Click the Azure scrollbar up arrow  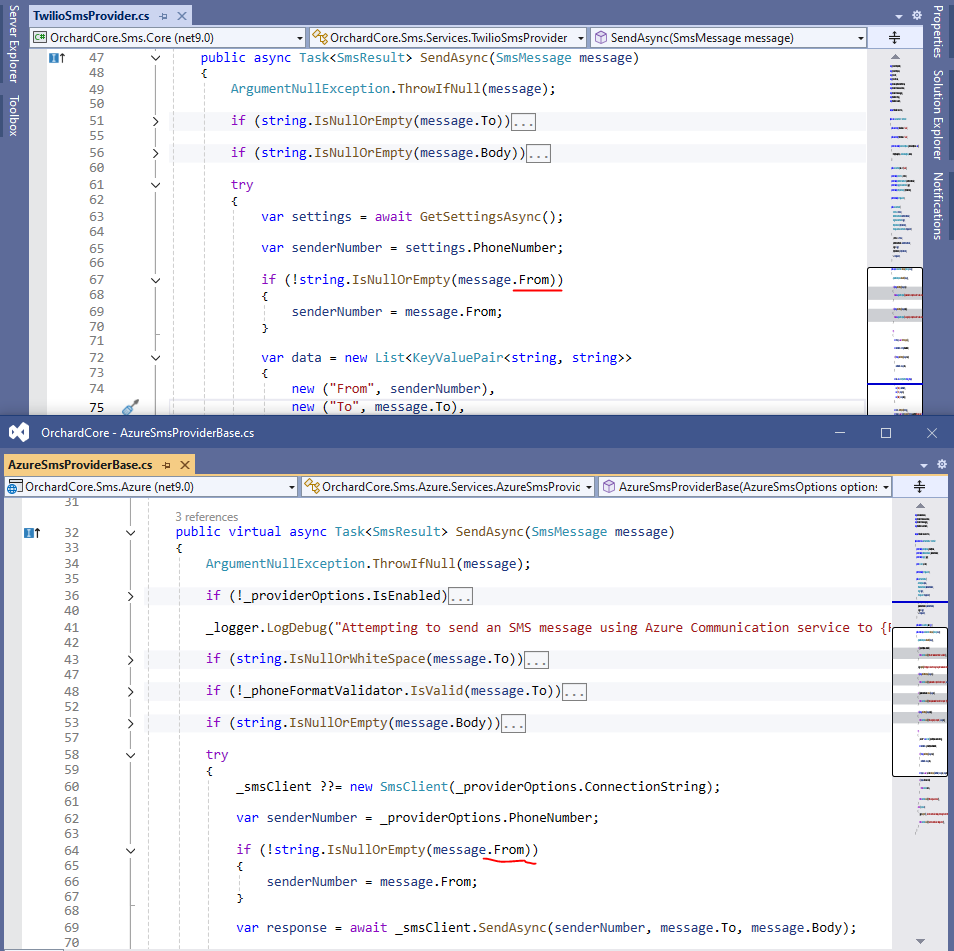pos(920,506)
